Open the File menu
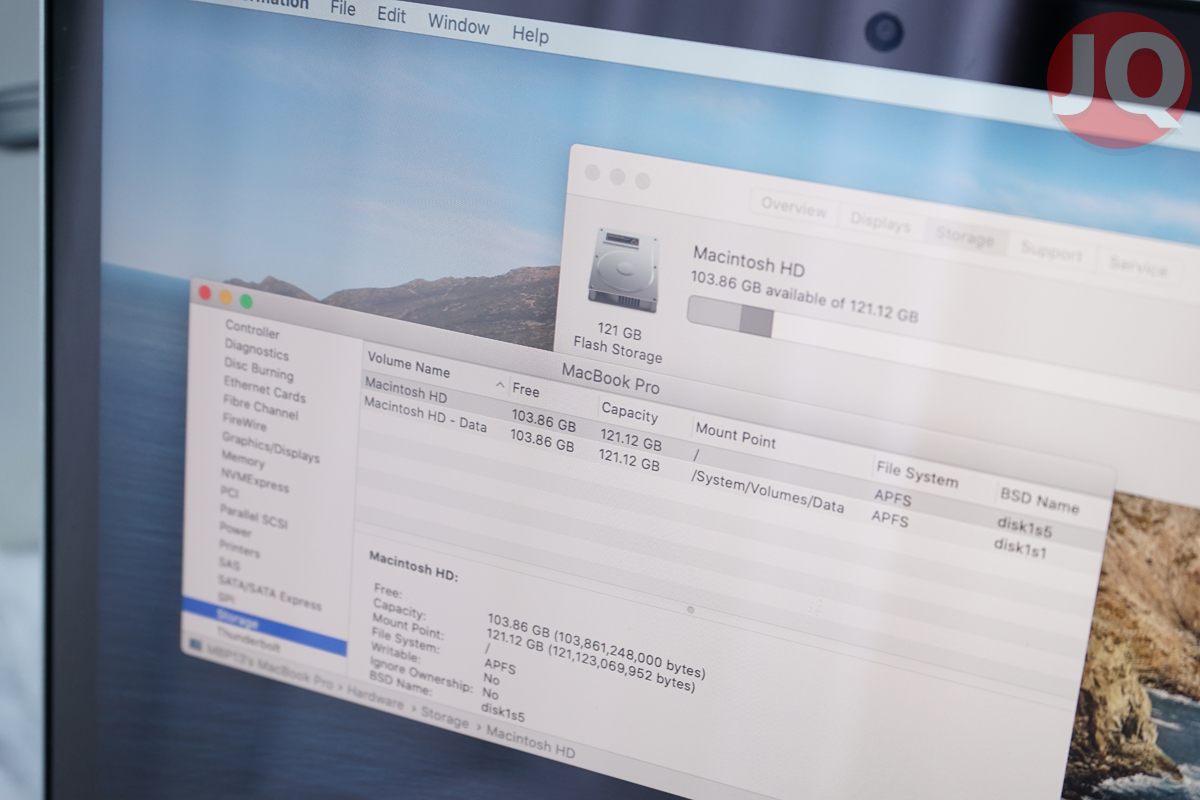1200x800 pixels. [x=343, y=9]
